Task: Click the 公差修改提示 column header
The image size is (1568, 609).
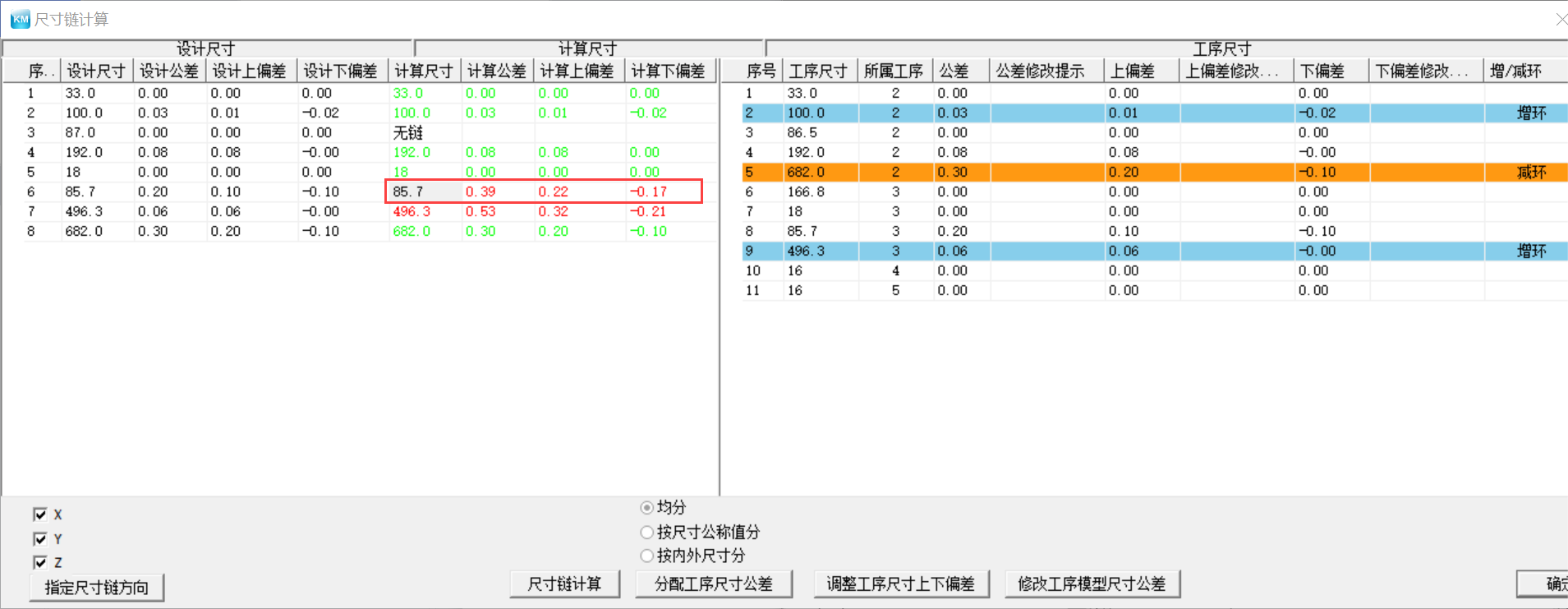Action: (x=1040, y=72)
